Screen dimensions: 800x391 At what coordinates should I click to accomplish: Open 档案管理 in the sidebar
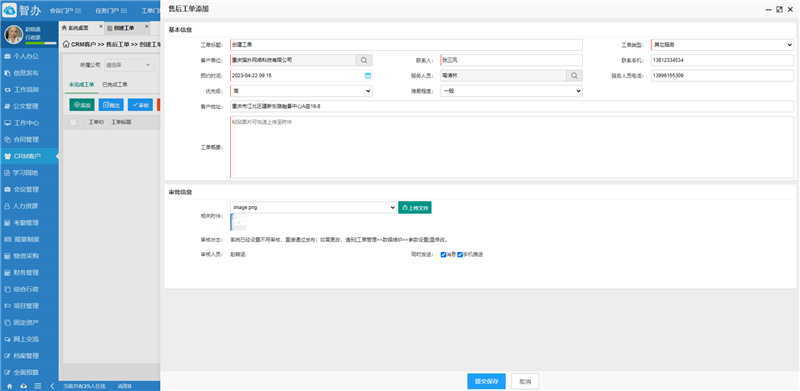(x=29, y=356)
